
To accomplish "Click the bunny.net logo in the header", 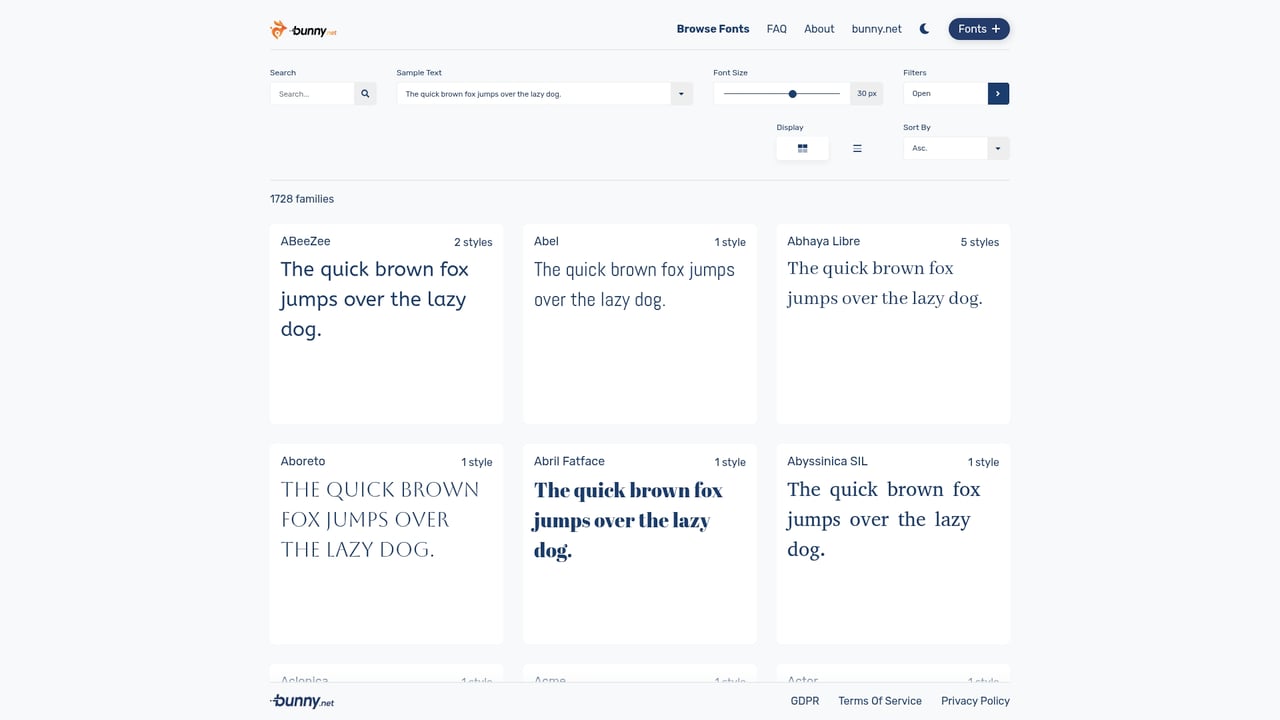I will pyautogui.click(x=301, y=29).
